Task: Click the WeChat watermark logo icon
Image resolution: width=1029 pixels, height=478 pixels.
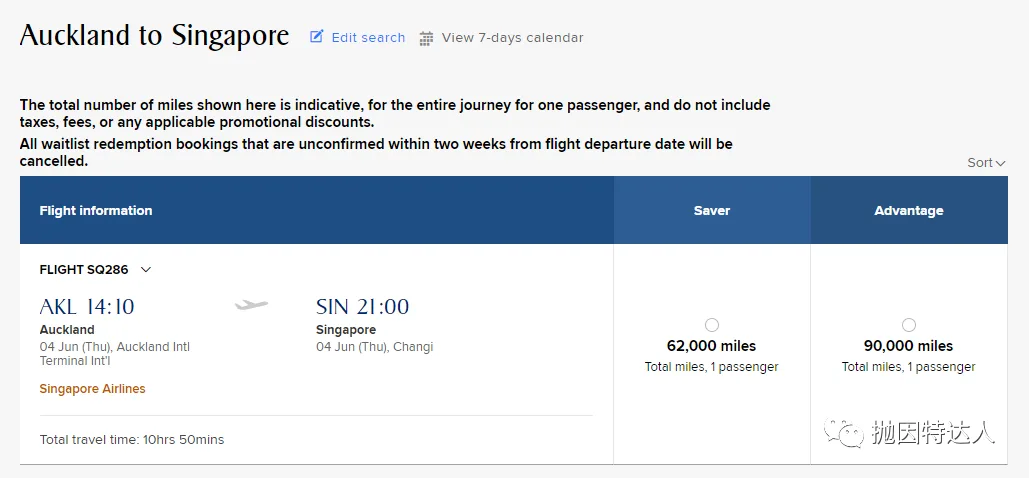Action: click(x=842, y=431)
